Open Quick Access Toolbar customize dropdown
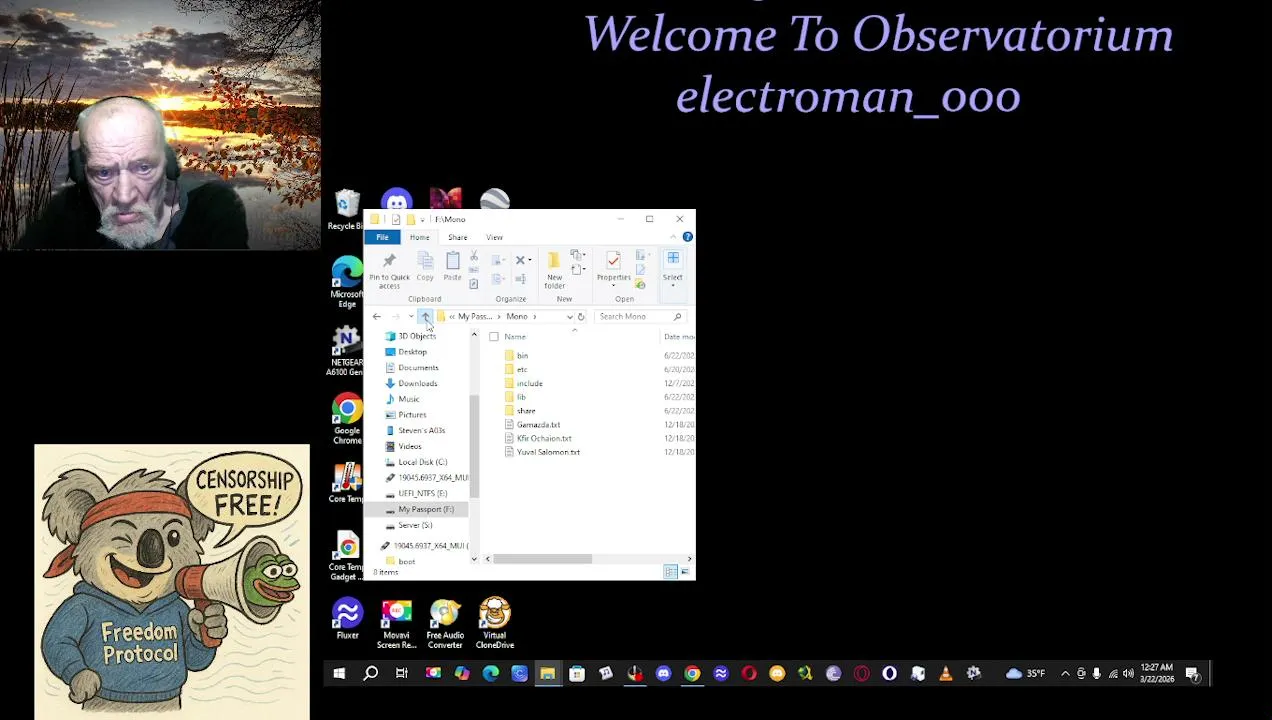The width and height of the screenshot is (1272, 720). click(424, 219)
